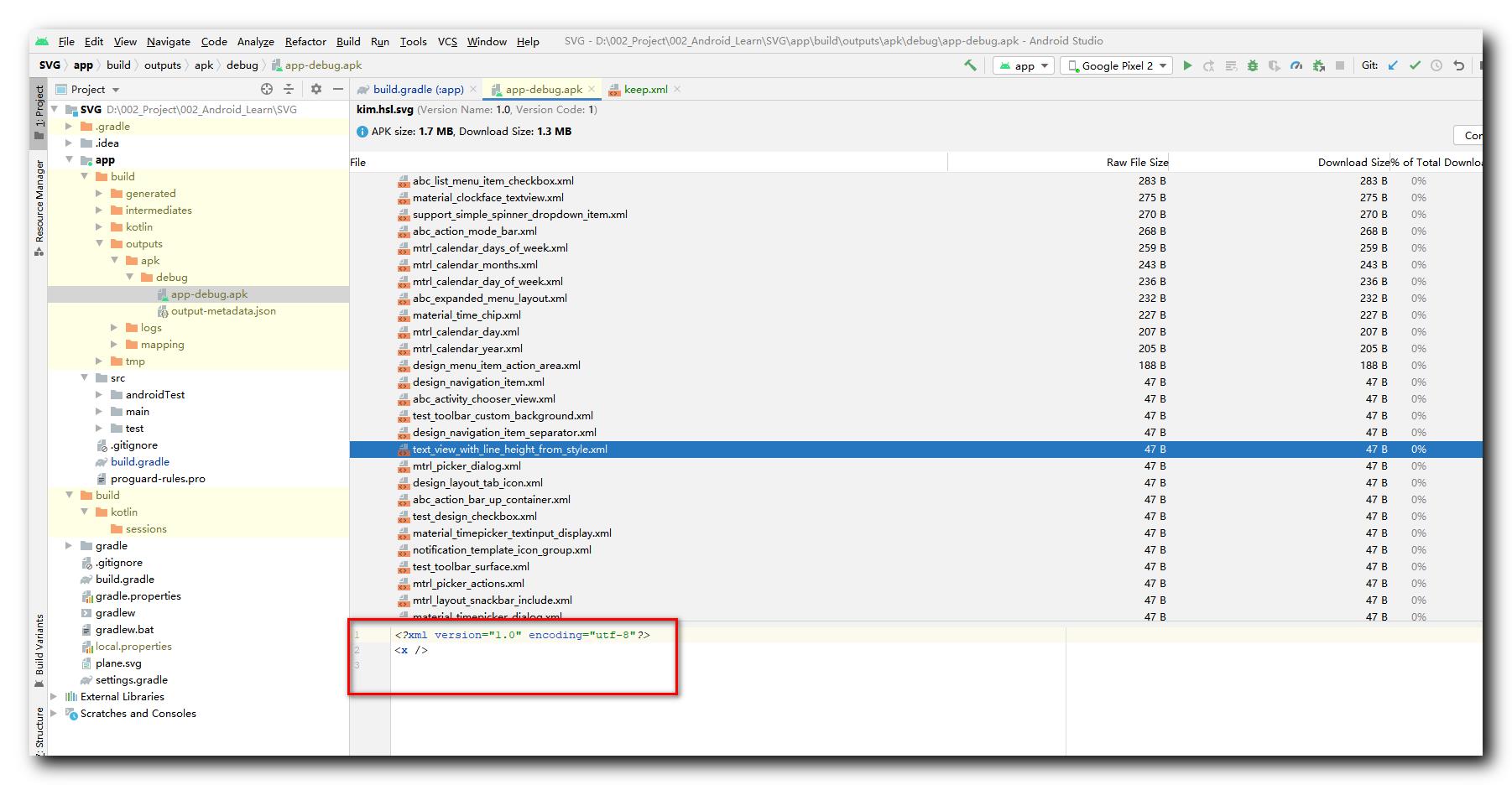Click Collapse All icon in Project panel

(289, 89)
